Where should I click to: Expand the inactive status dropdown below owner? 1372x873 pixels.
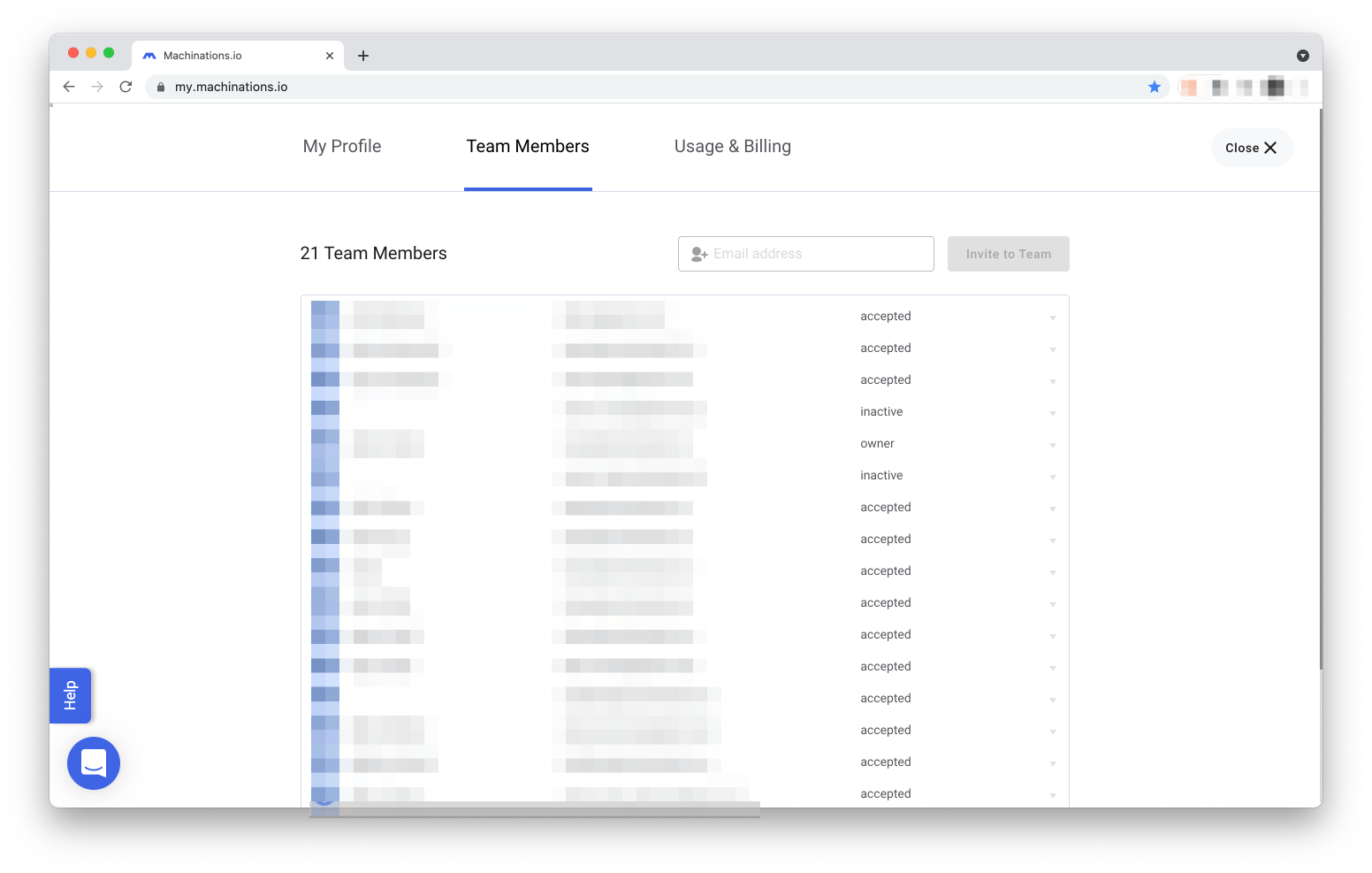(1053, 477)
